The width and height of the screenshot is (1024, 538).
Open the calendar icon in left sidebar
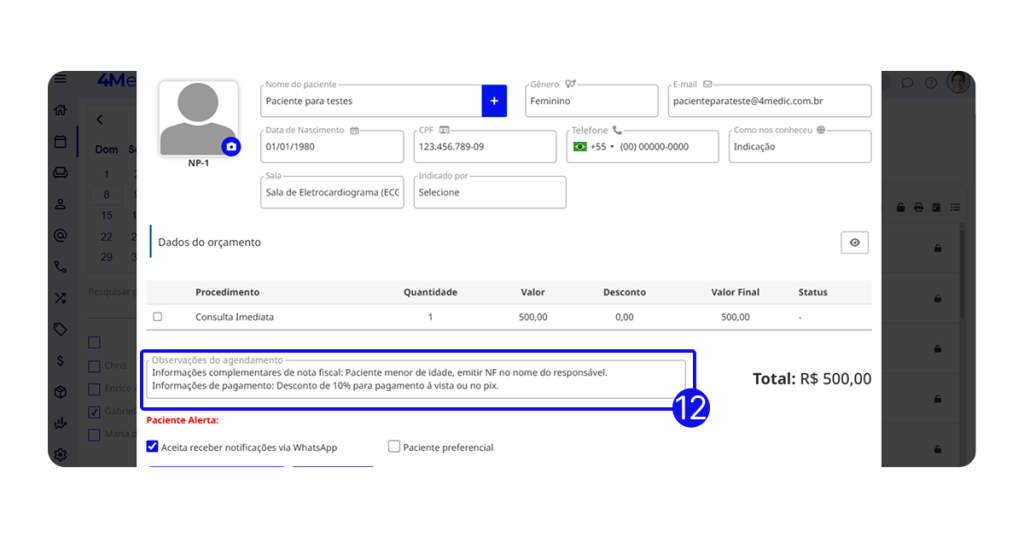coord(61,142)
